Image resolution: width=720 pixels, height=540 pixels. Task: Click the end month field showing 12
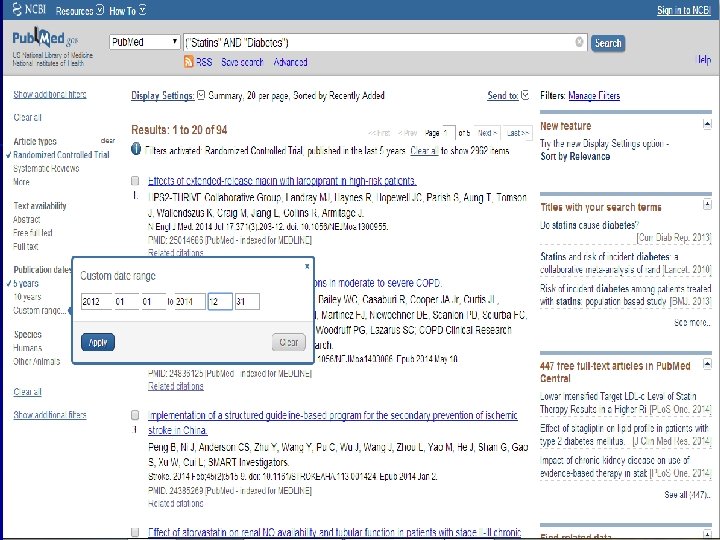pyautogui.click(x=220, y=302)
